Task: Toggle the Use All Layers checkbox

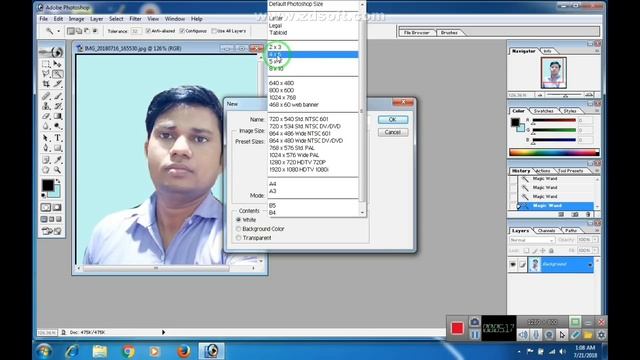Action: [x=214, y=31]
